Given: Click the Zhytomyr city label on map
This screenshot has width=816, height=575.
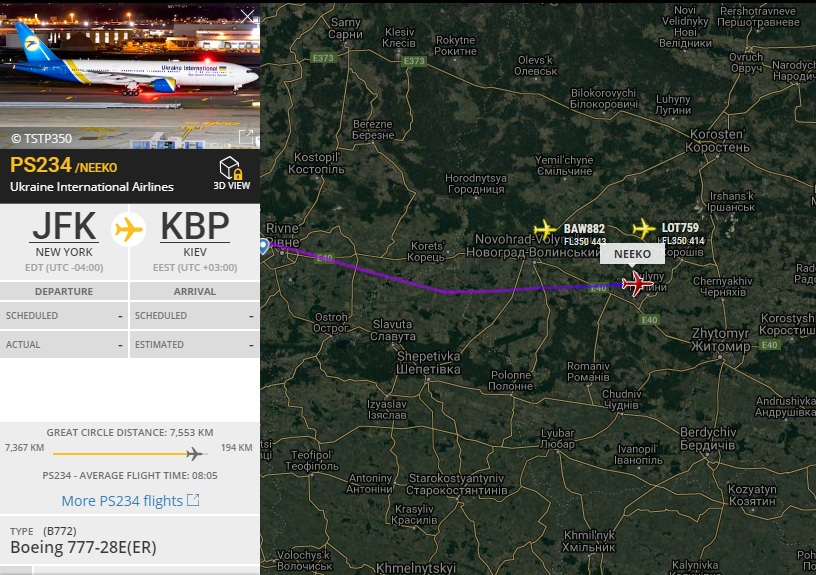Looking at the screenshot, I should coord(720,339).
